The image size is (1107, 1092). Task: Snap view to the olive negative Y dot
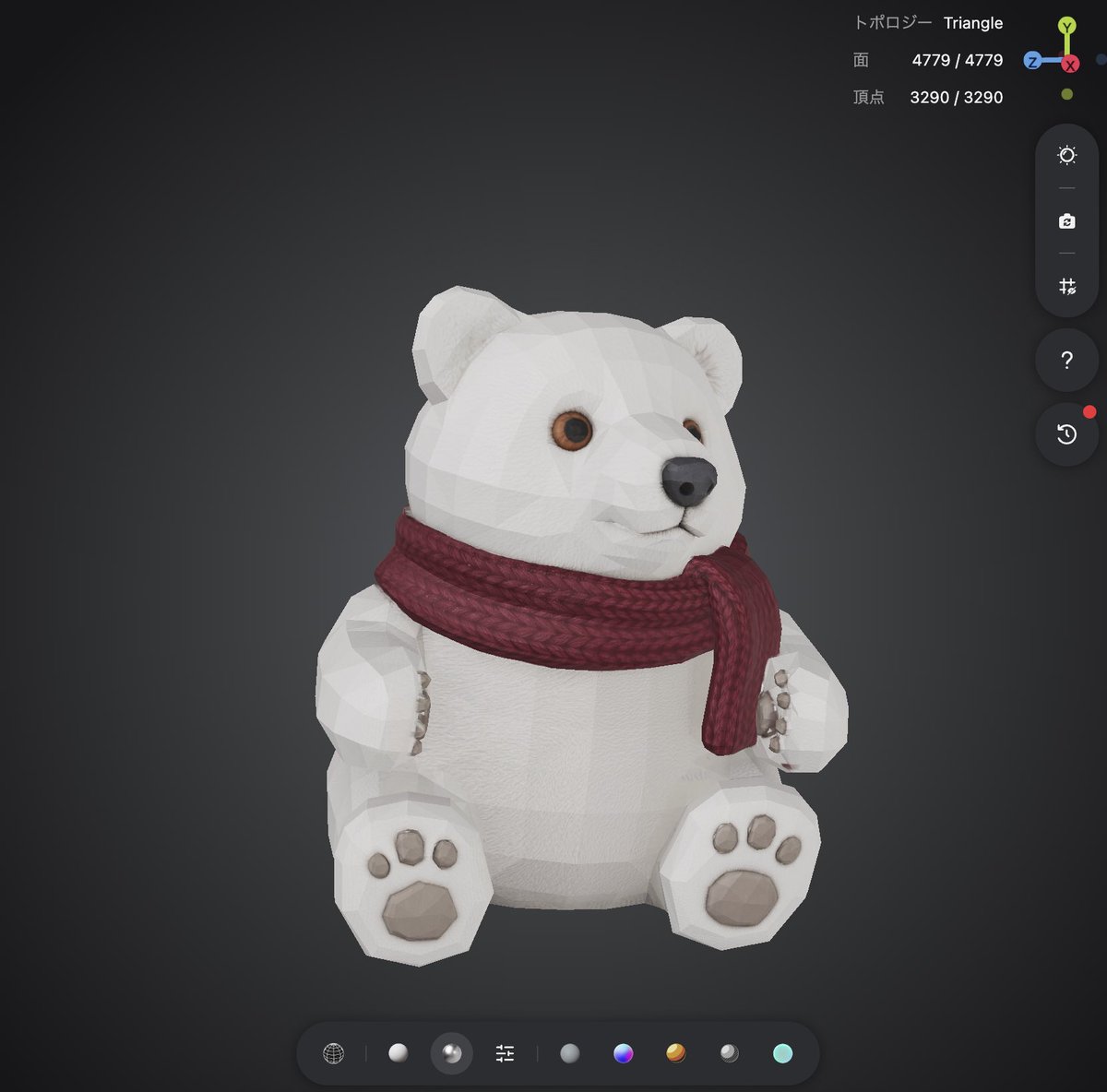pos(1067,94)
